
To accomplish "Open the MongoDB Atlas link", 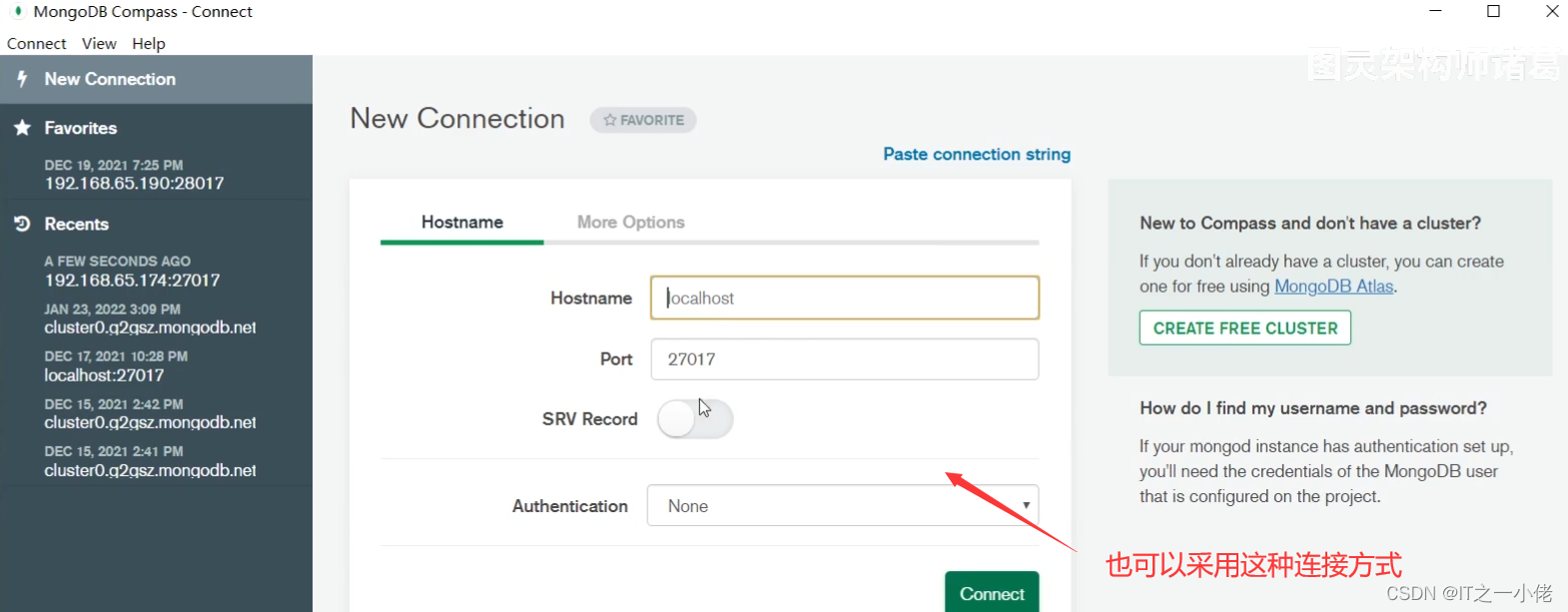I will 1333,287.
